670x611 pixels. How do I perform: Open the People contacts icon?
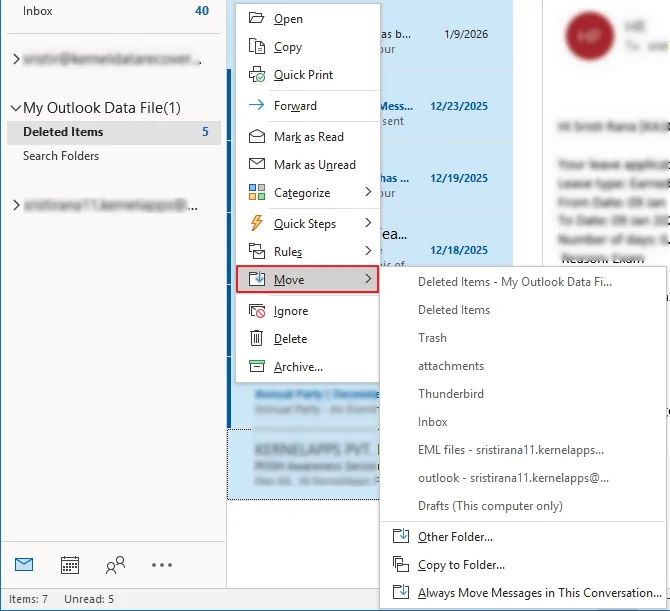pos(115,565)
